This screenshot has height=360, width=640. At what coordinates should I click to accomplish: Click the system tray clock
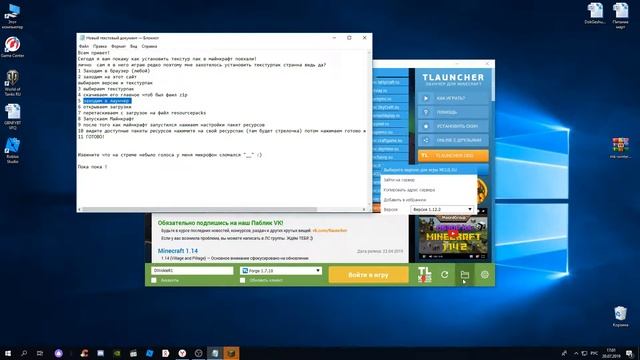coord(611,353)
